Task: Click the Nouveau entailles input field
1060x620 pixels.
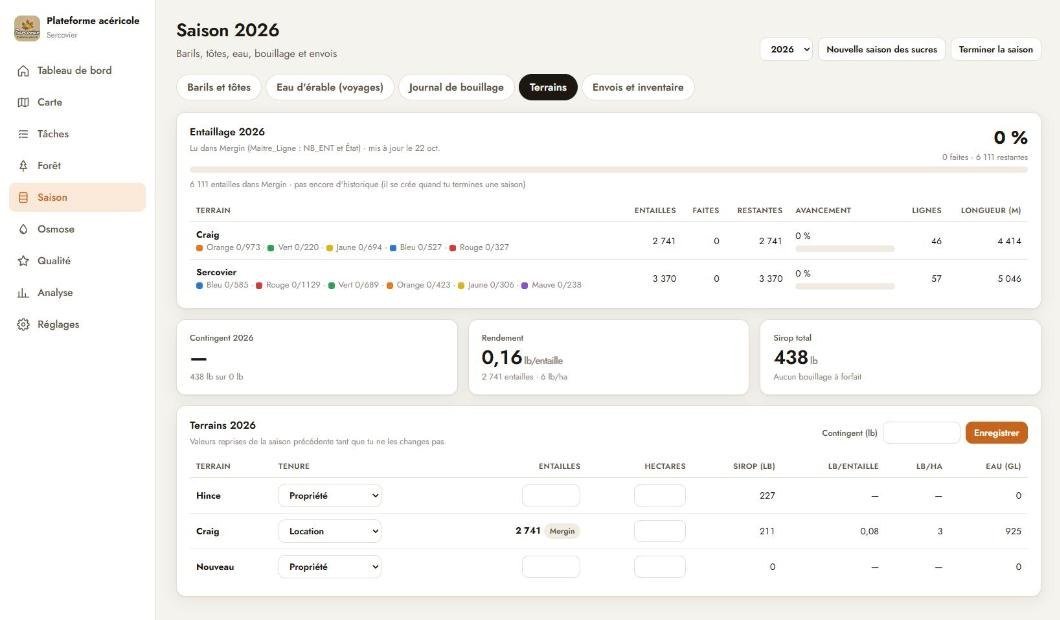Action: (551, 567)
